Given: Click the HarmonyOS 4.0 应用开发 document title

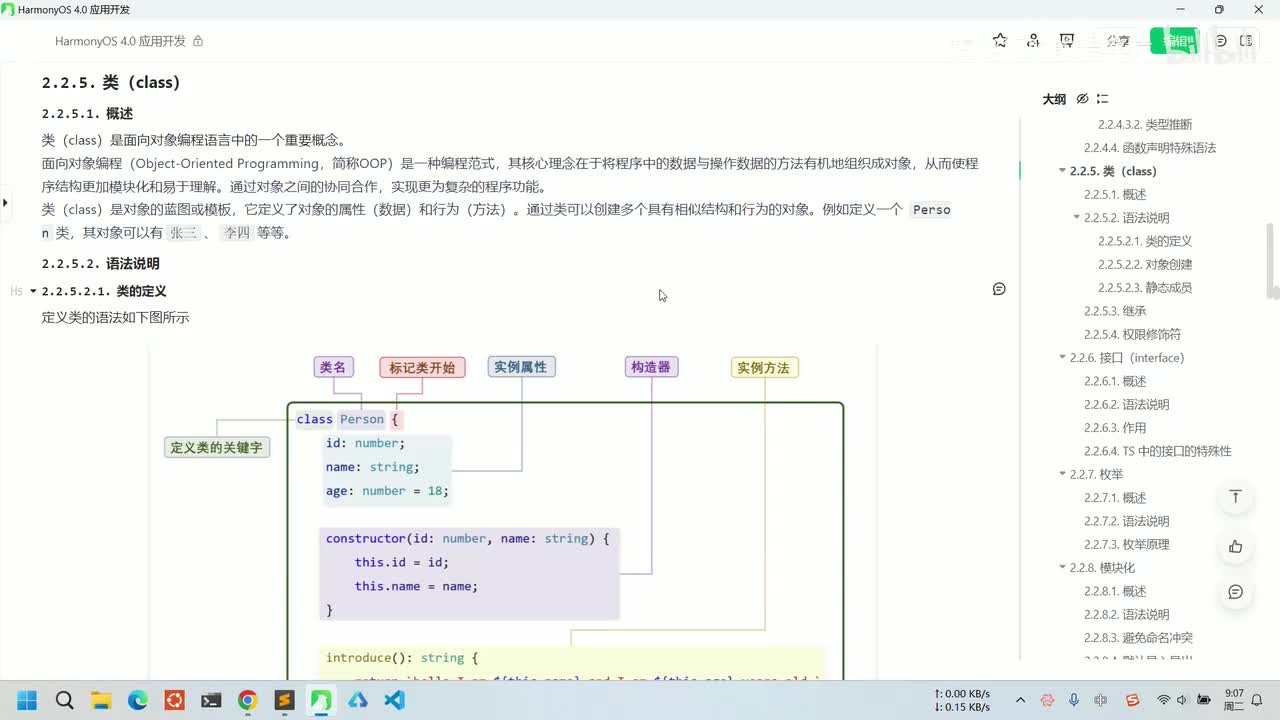Looking at the screenshot, I should [120, 41].
